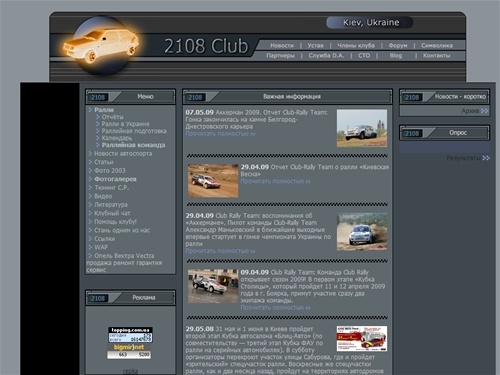
Task: Click 2108 badge in Опрос header
Action: 412,133
